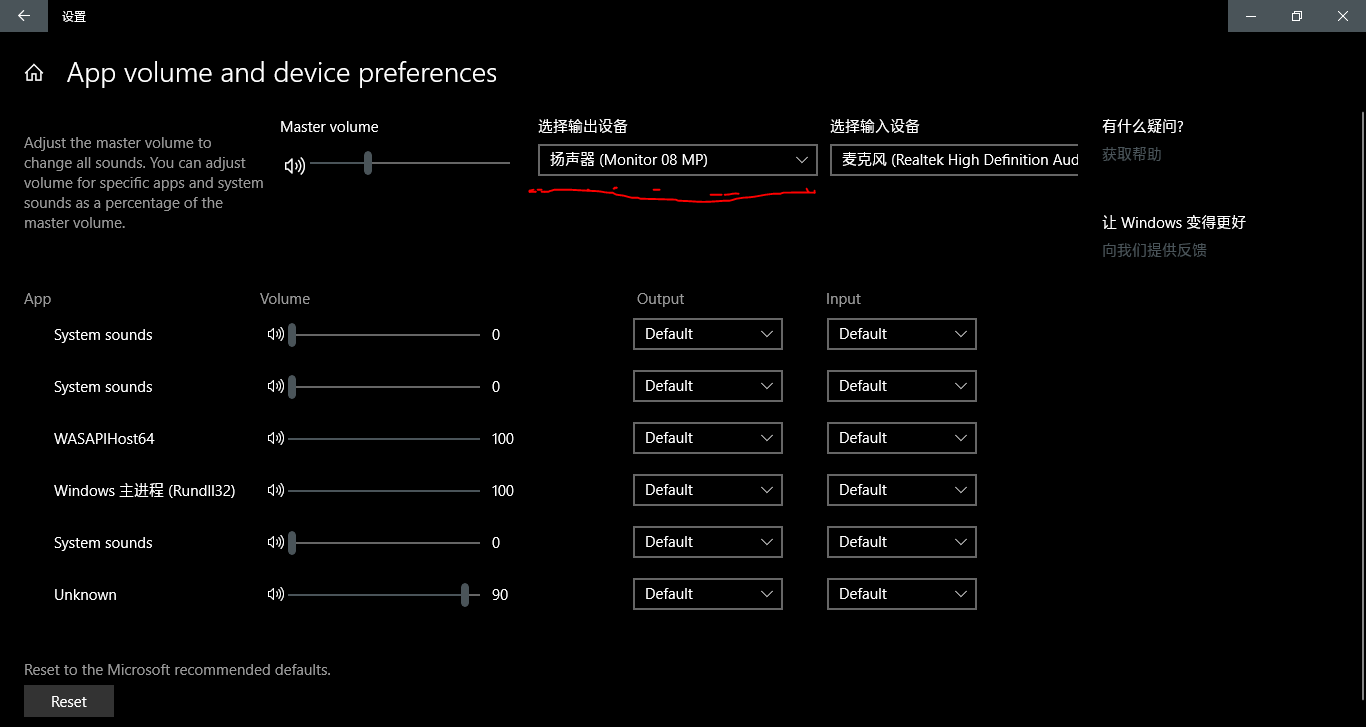The image size is (1366, 727).
Task: Expand Output dropdown for WASAPIHost64
Action: pos(707,438)
